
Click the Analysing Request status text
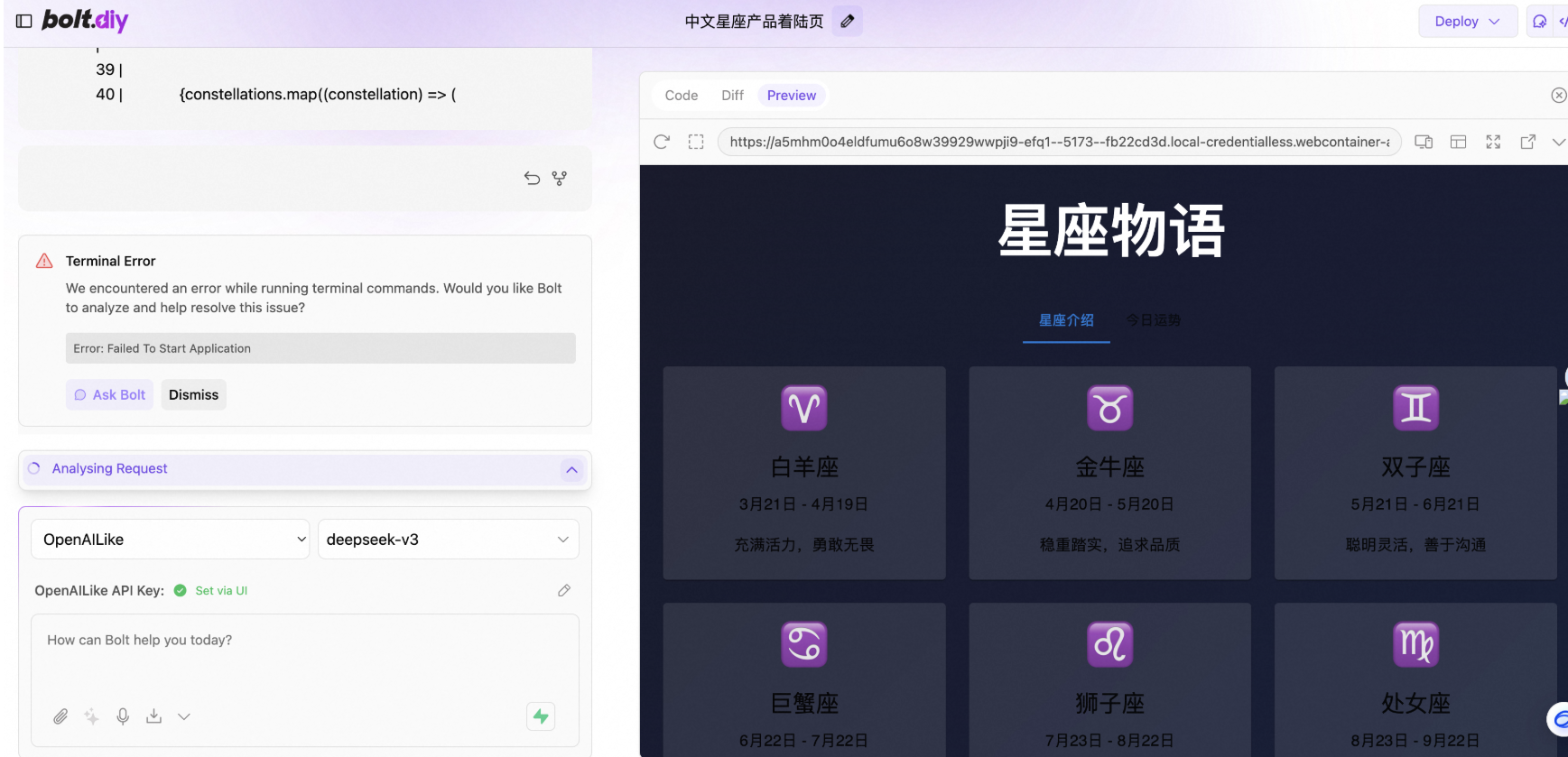coord(109,468)
